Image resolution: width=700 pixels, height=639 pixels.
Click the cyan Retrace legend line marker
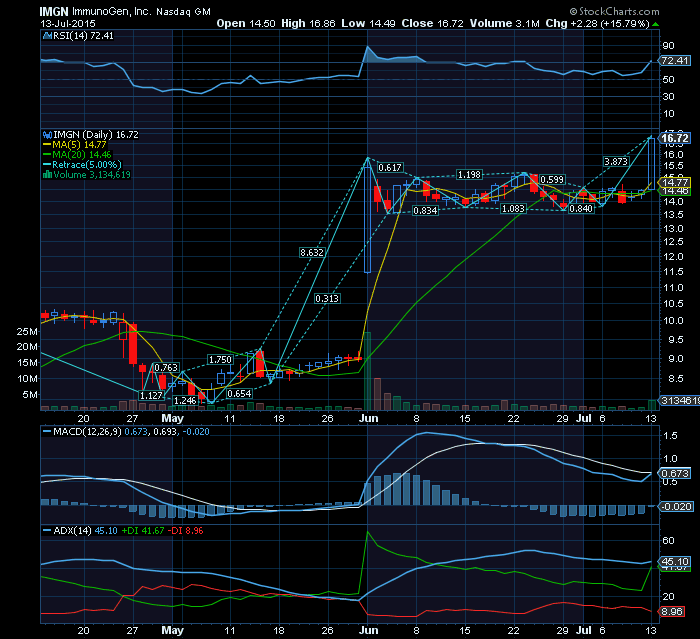tap(47, 165)
